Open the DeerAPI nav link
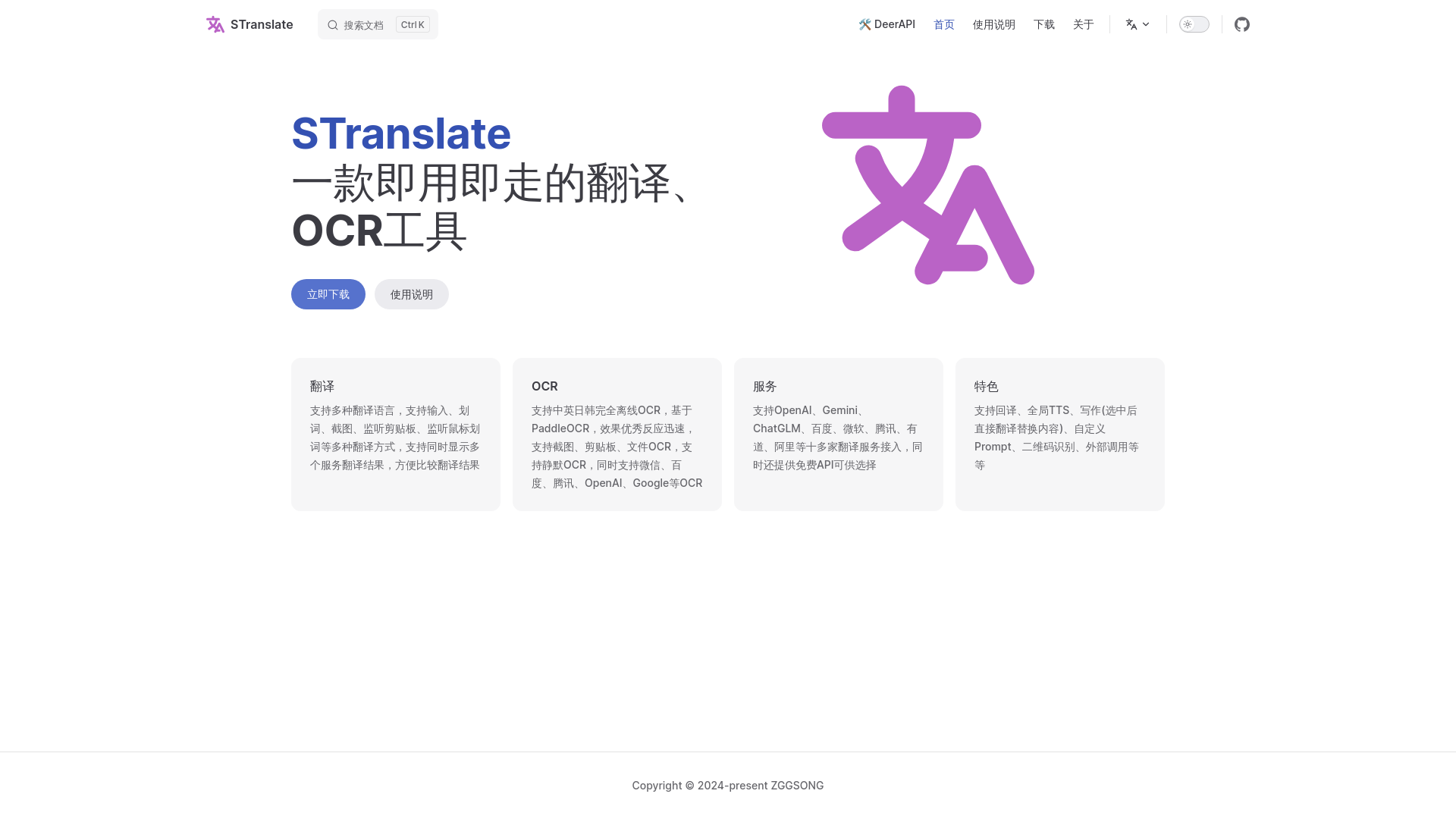Viewport: 1456px width, 819px height. (x=886, y=24)
